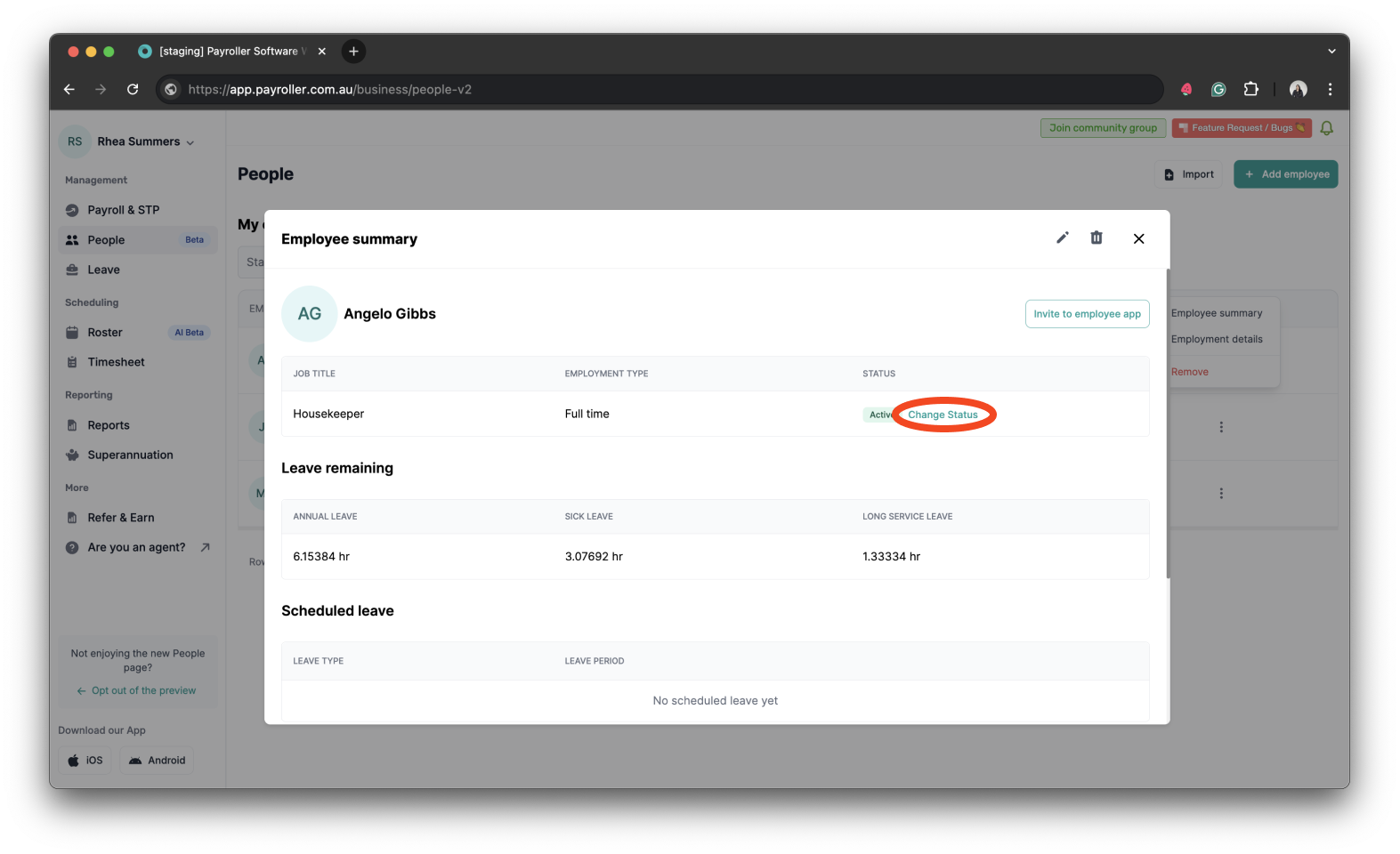Screen dimensions: 1400x854
Task: Click Opt out of the preview link
Action: (x=136, y=690)
